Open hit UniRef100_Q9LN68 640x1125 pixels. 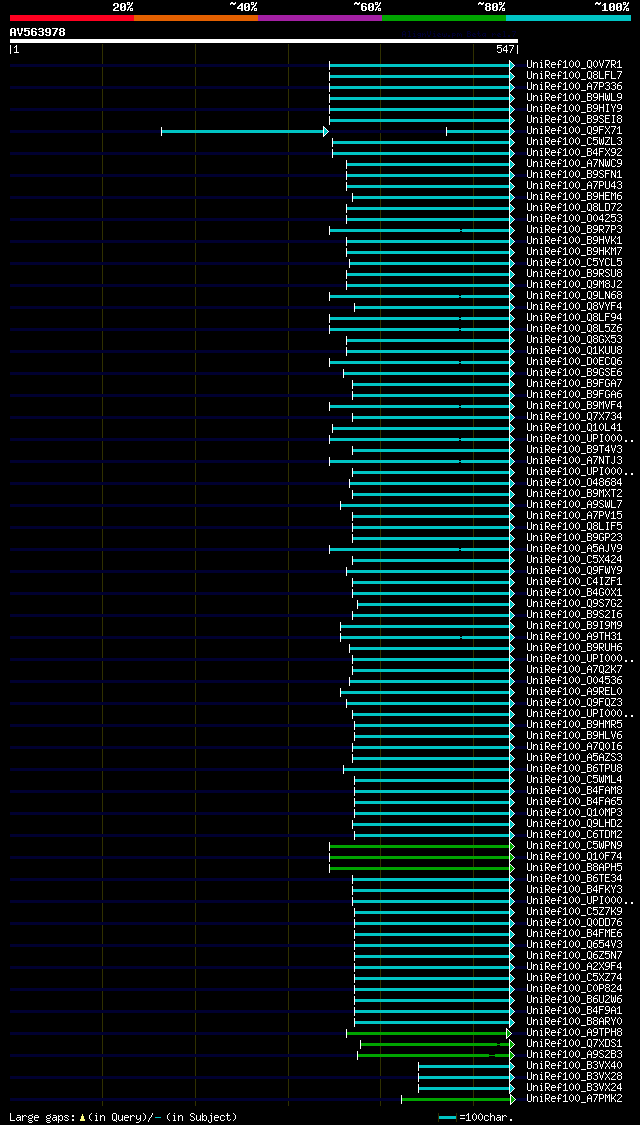coord(574,296)
